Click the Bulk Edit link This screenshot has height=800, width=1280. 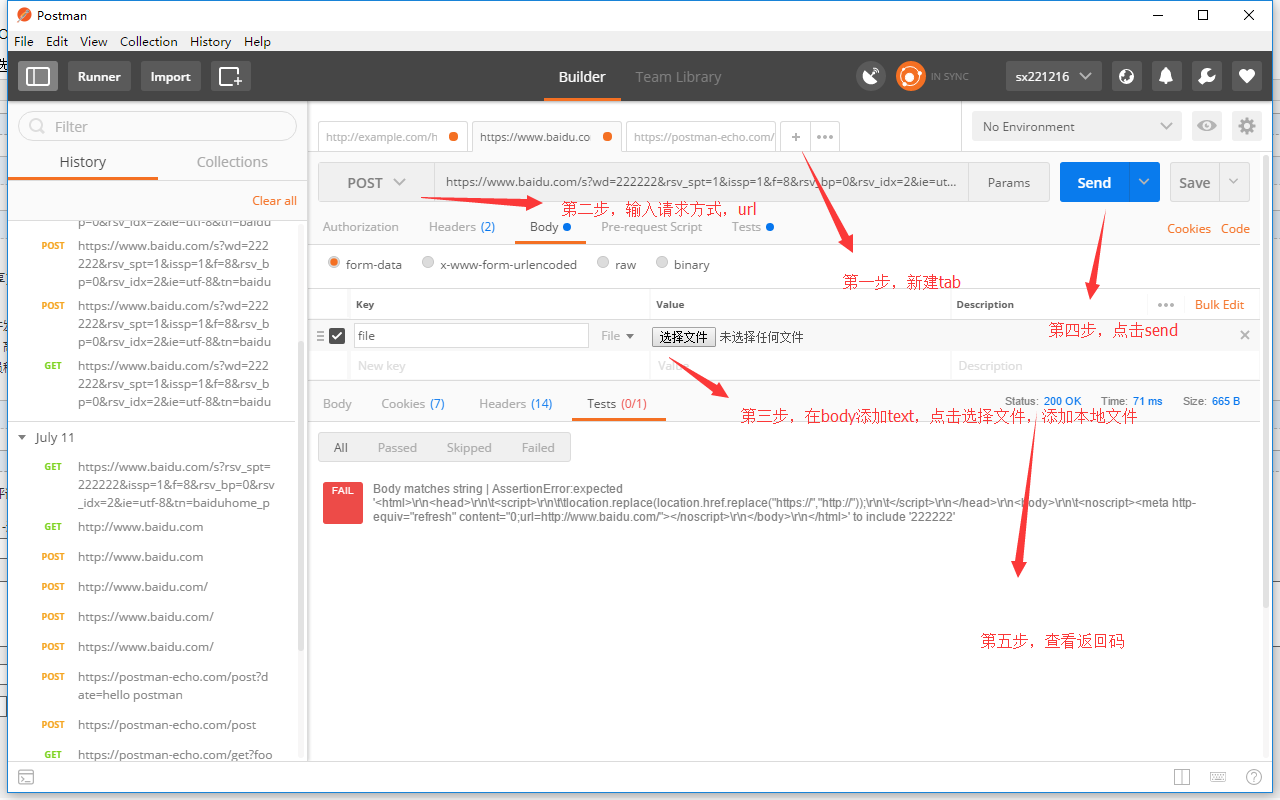1220,305
